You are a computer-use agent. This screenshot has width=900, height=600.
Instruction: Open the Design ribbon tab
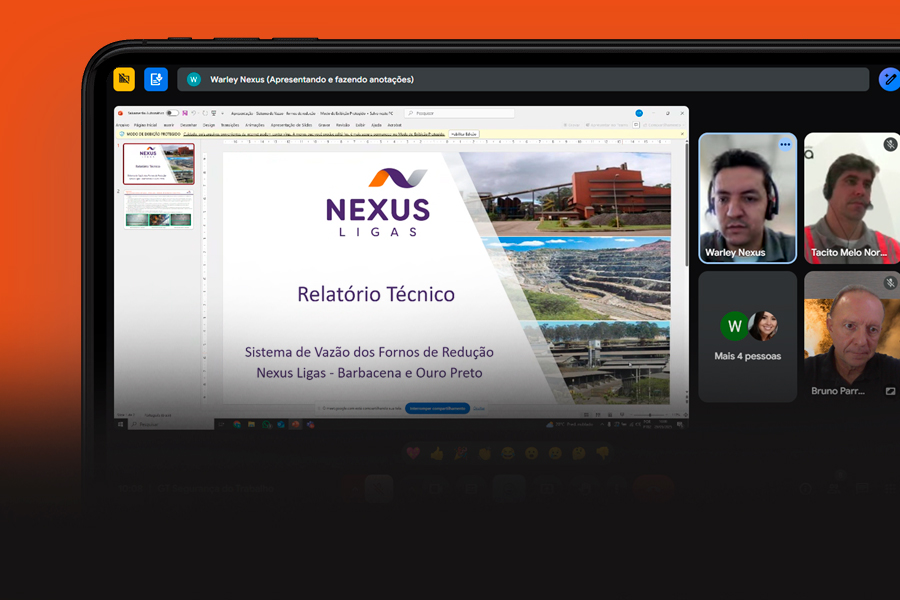coord(209,125)
